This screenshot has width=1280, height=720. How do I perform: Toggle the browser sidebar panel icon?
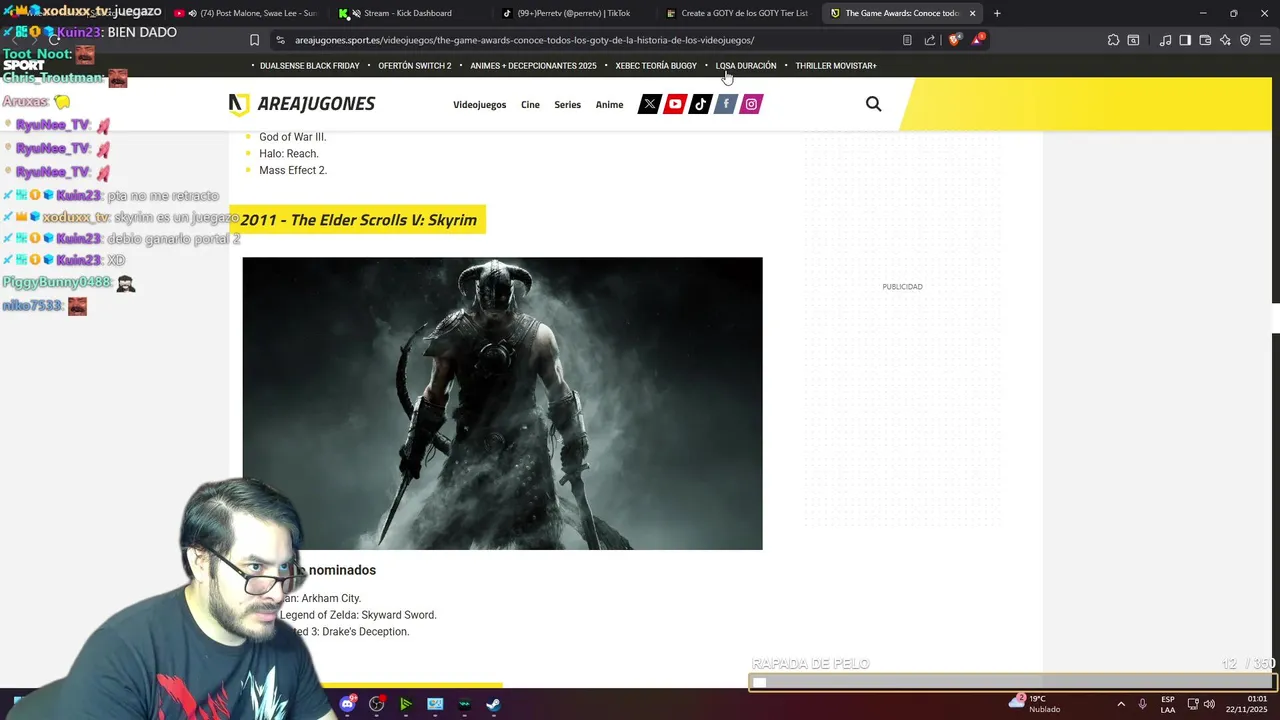coord(1185,40)
